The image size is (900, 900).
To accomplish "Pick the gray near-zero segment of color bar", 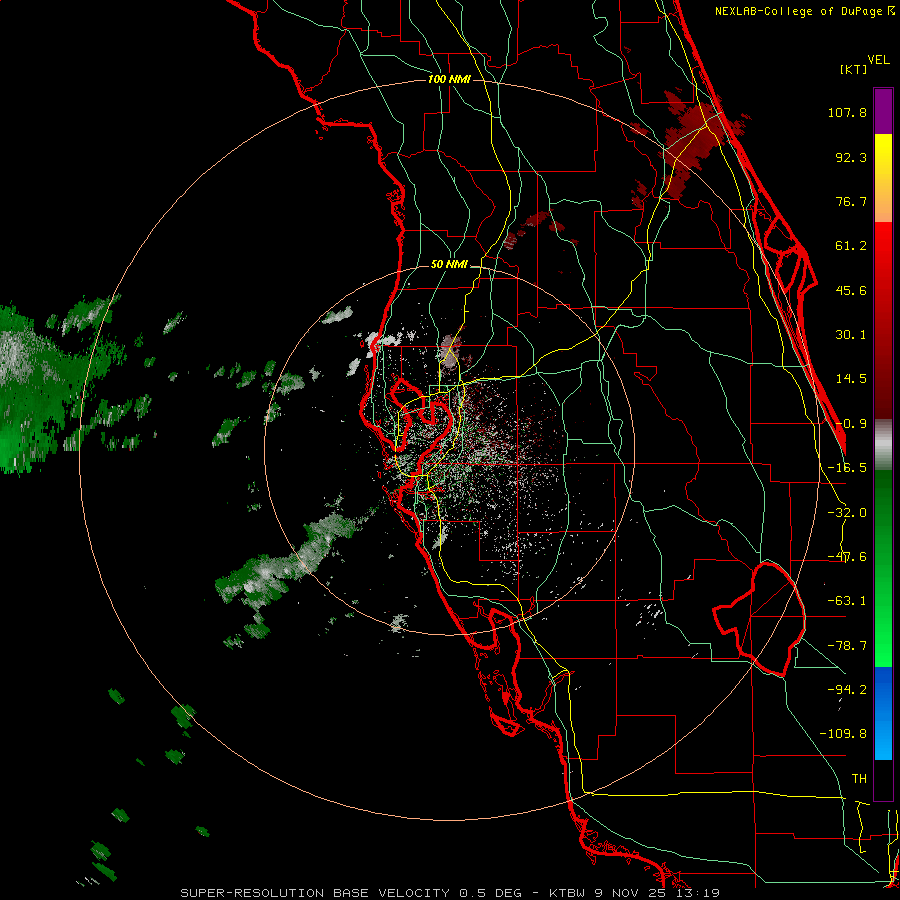I will click(883, 445).
